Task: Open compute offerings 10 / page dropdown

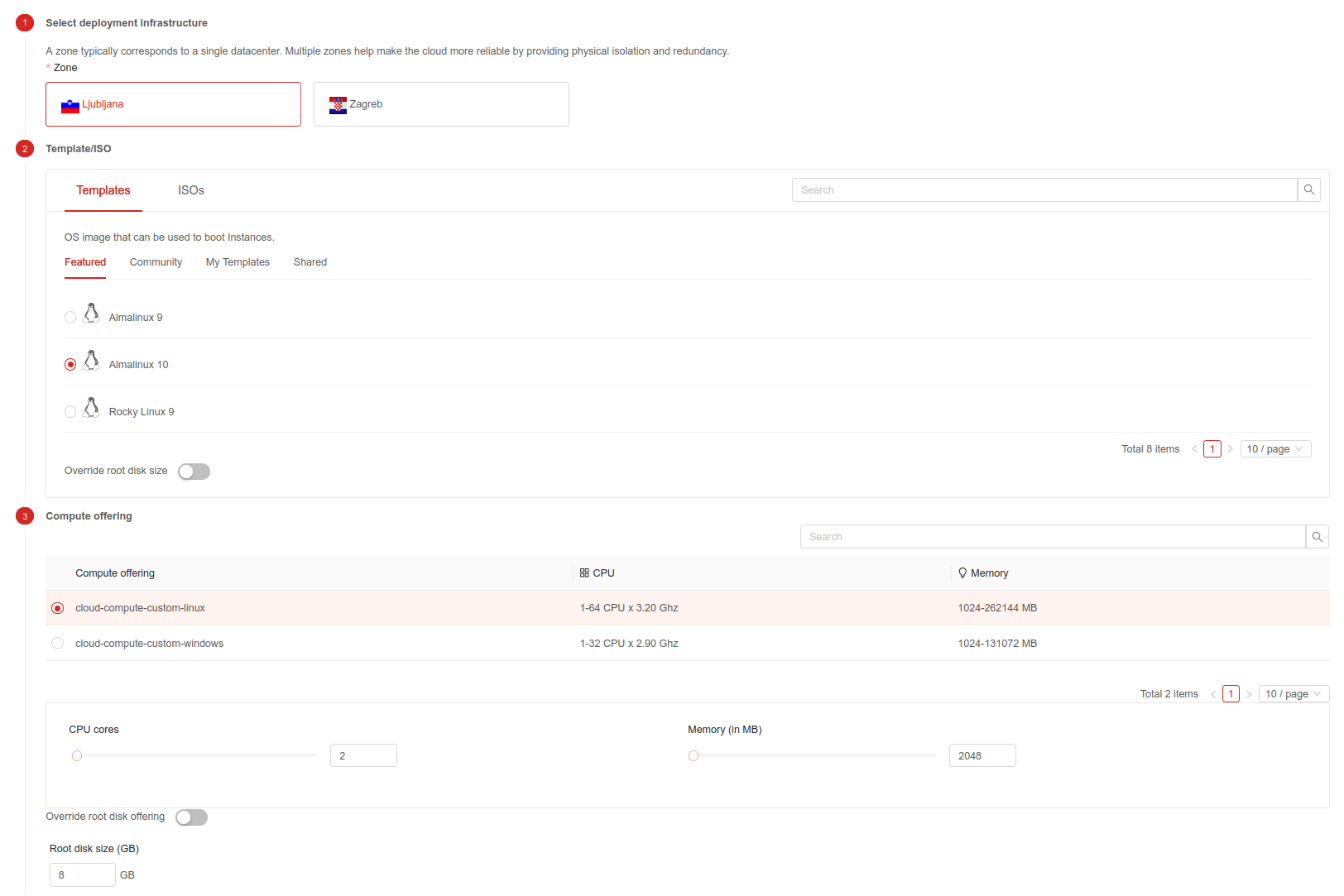Action: click(x=1294, y=694)
